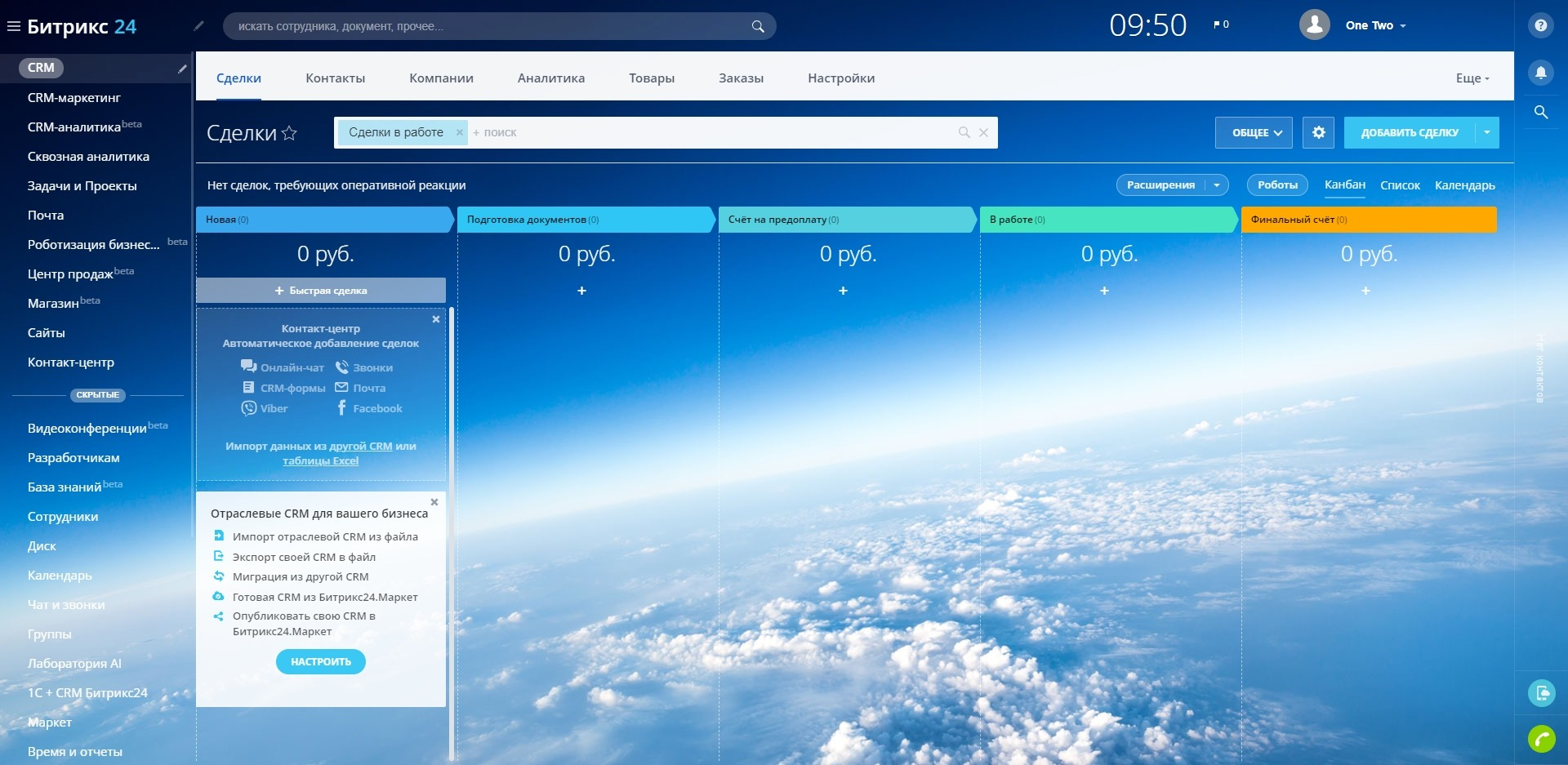Click Импорт отраслевой CRM из файла
This screenshot has width=1568, height=765.
[325, 536]
